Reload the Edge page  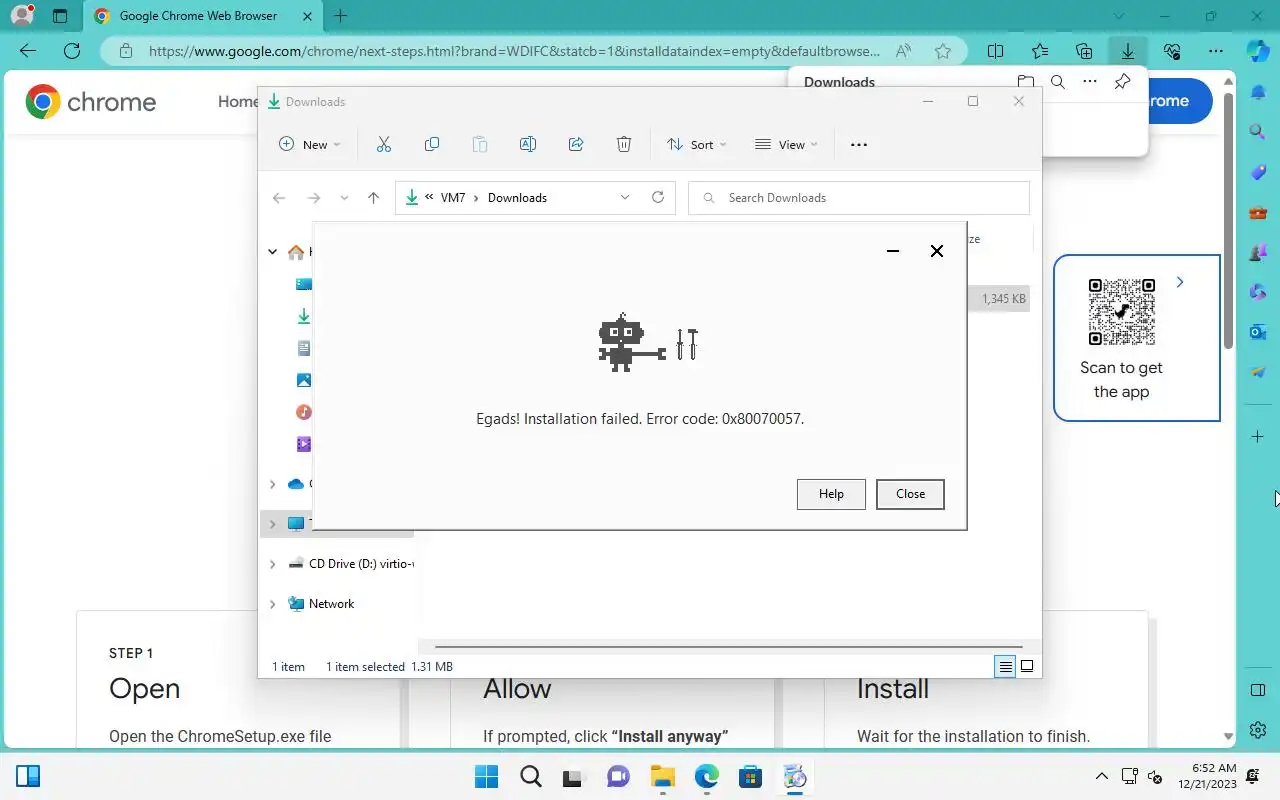[x=72, y=51]
